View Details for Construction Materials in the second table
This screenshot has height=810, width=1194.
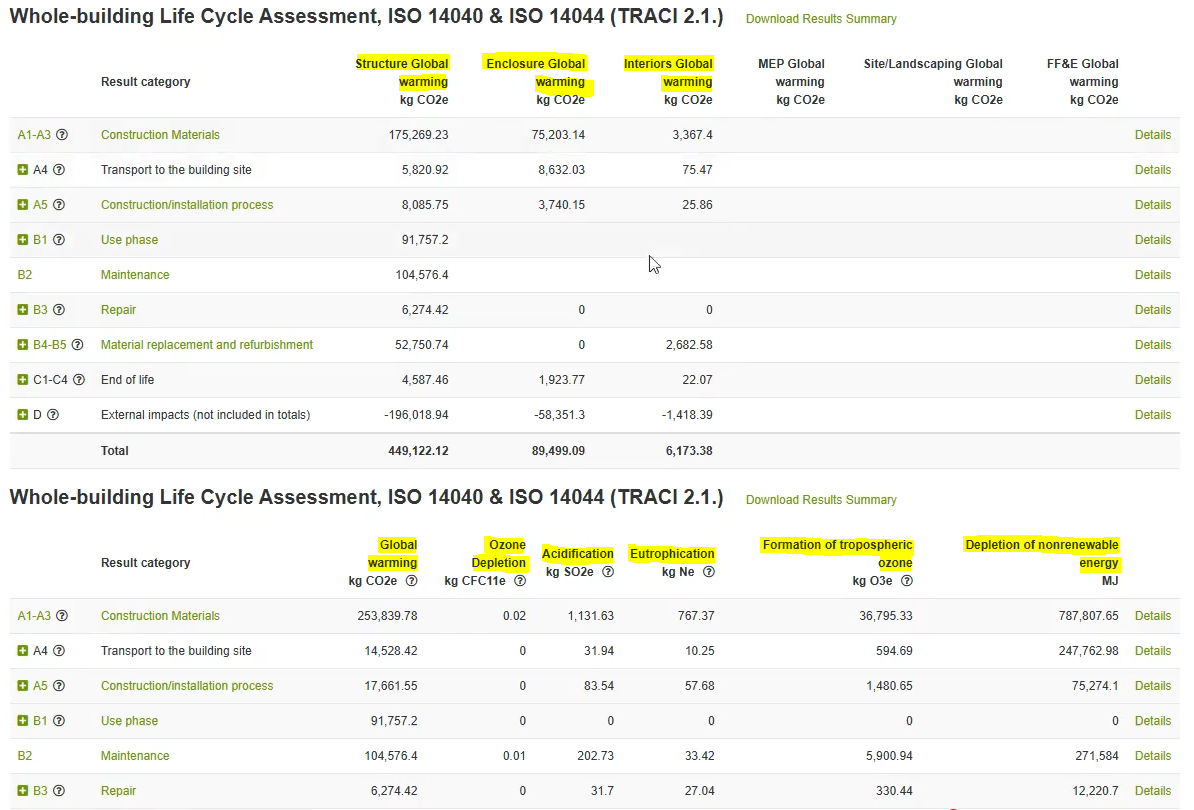pyautogui.click(x=1152, y=615)
